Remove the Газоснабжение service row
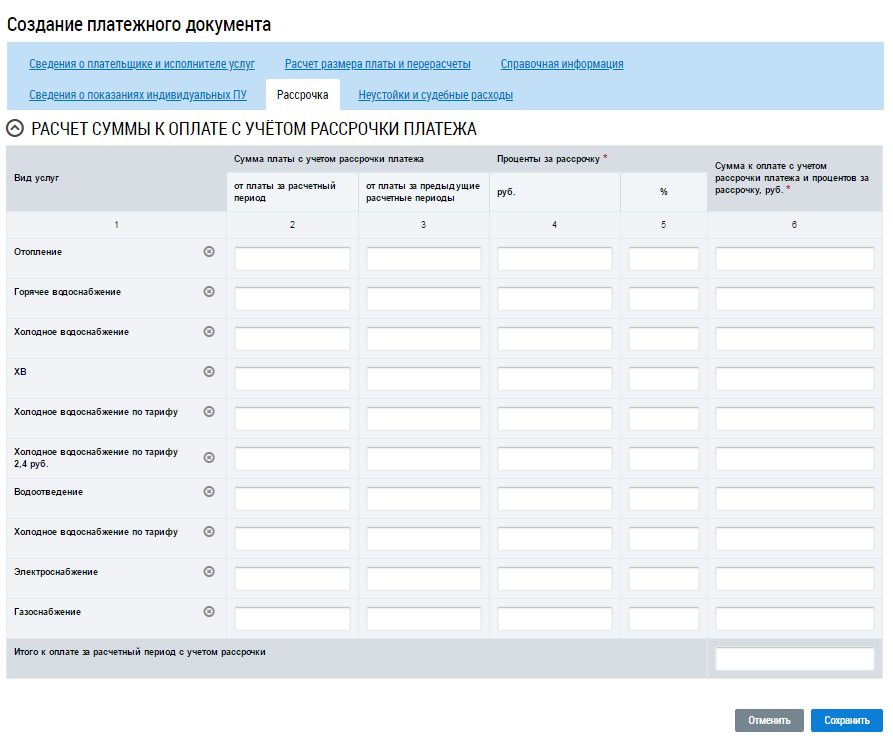This screenshot has height=744, width=893. coord(209,612)
